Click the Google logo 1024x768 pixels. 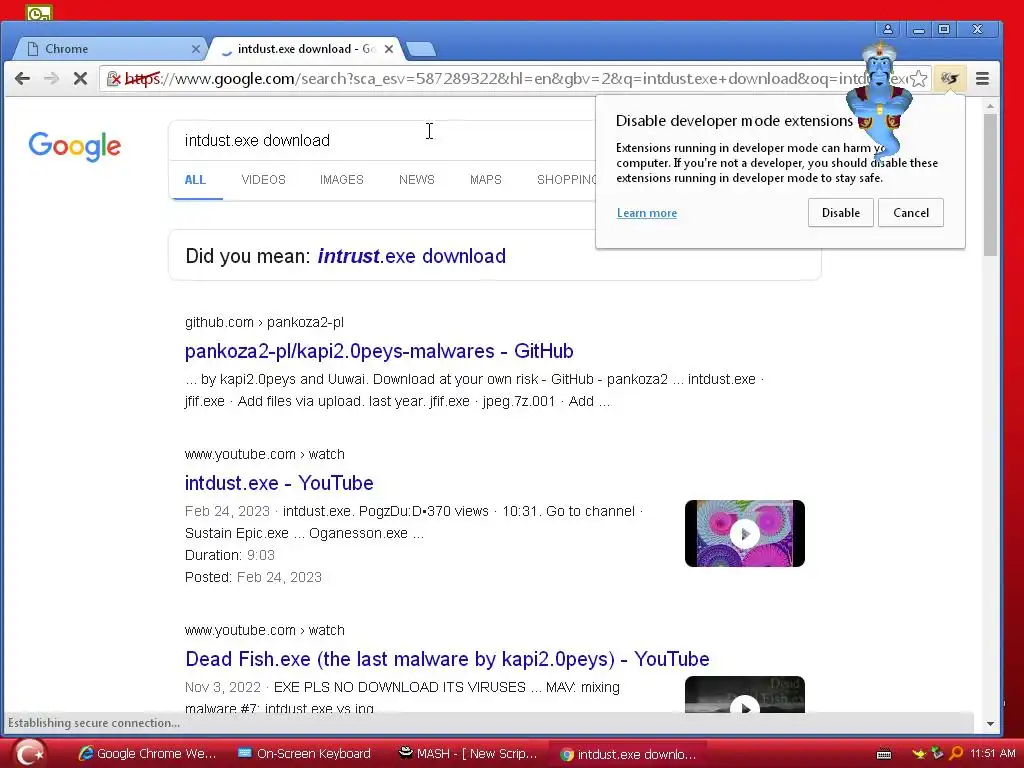point(74,146)
